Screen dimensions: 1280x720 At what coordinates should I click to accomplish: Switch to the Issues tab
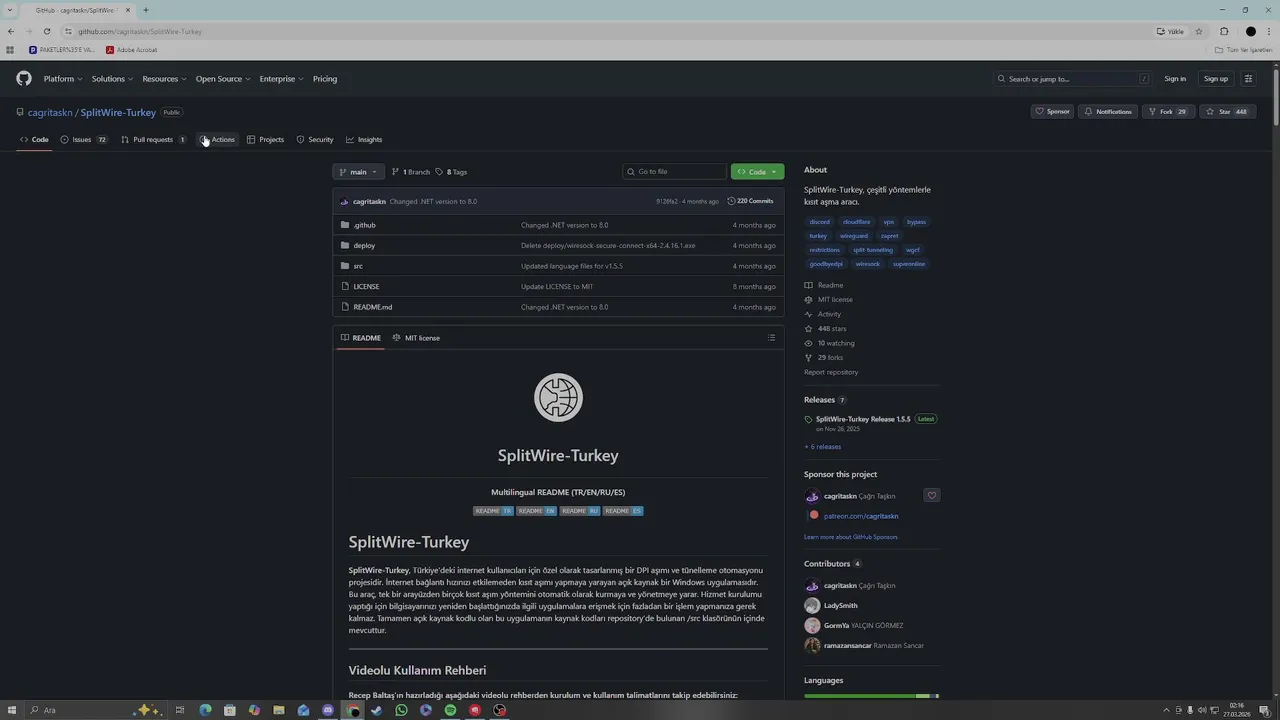coord(84,140)
